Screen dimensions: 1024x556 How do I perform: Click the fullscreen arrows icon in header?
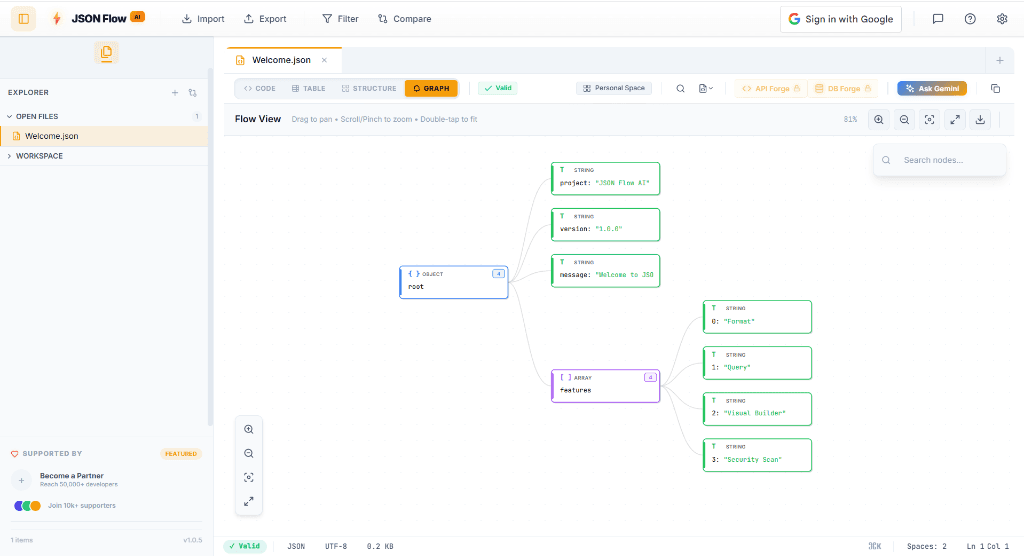(955, 120)
